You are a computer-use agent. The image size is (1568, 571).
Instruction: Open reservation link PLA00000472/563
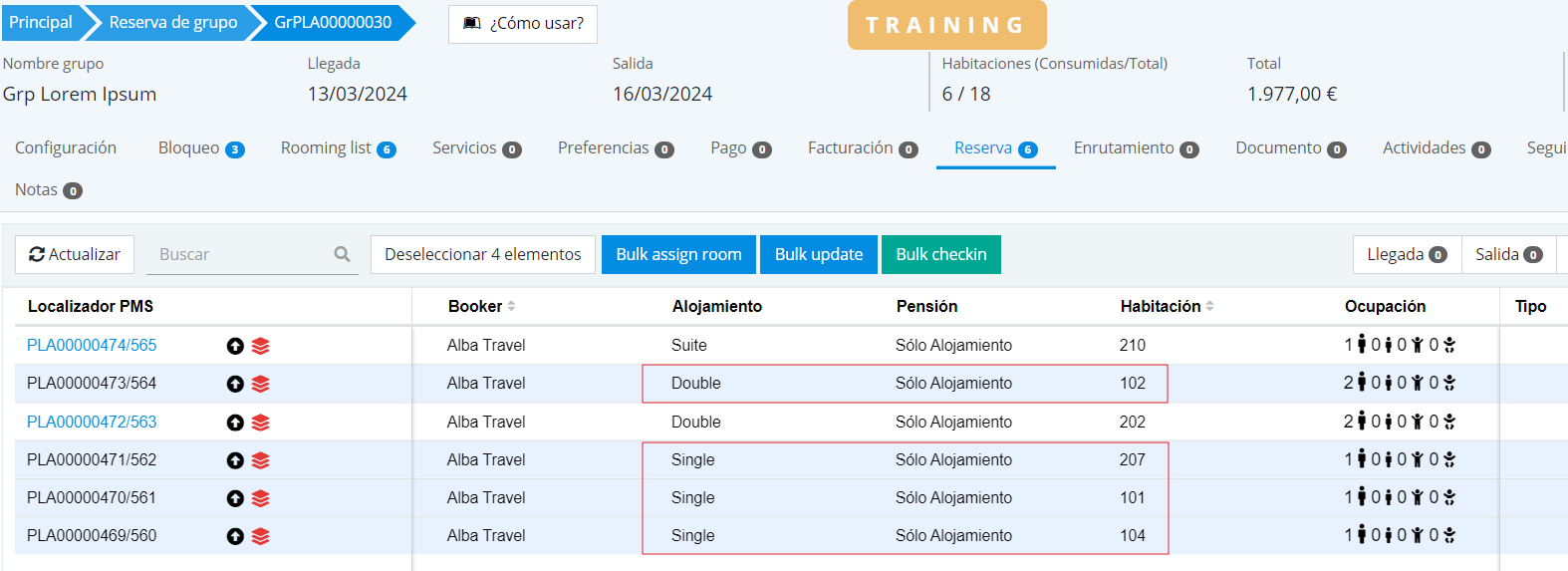(92, 422)
